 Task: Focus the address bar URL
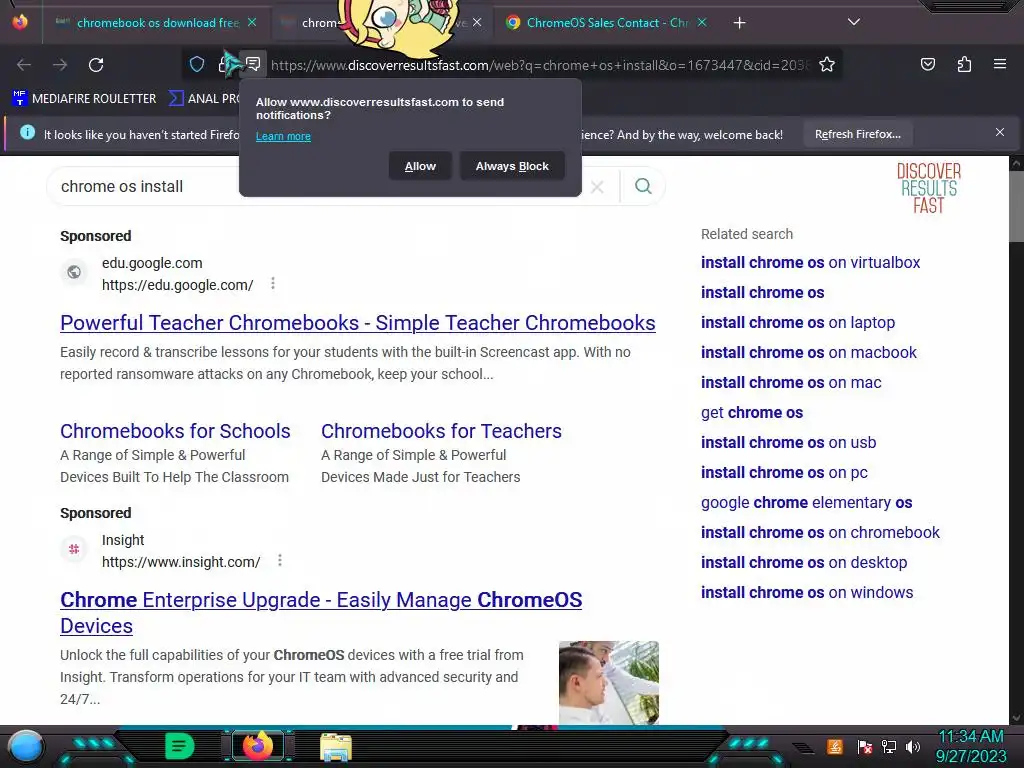coord(539,65)
